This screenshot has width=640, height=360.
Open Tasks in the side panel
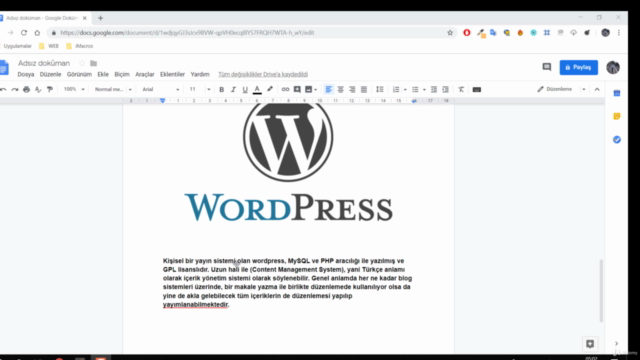(x=617, y=140)
